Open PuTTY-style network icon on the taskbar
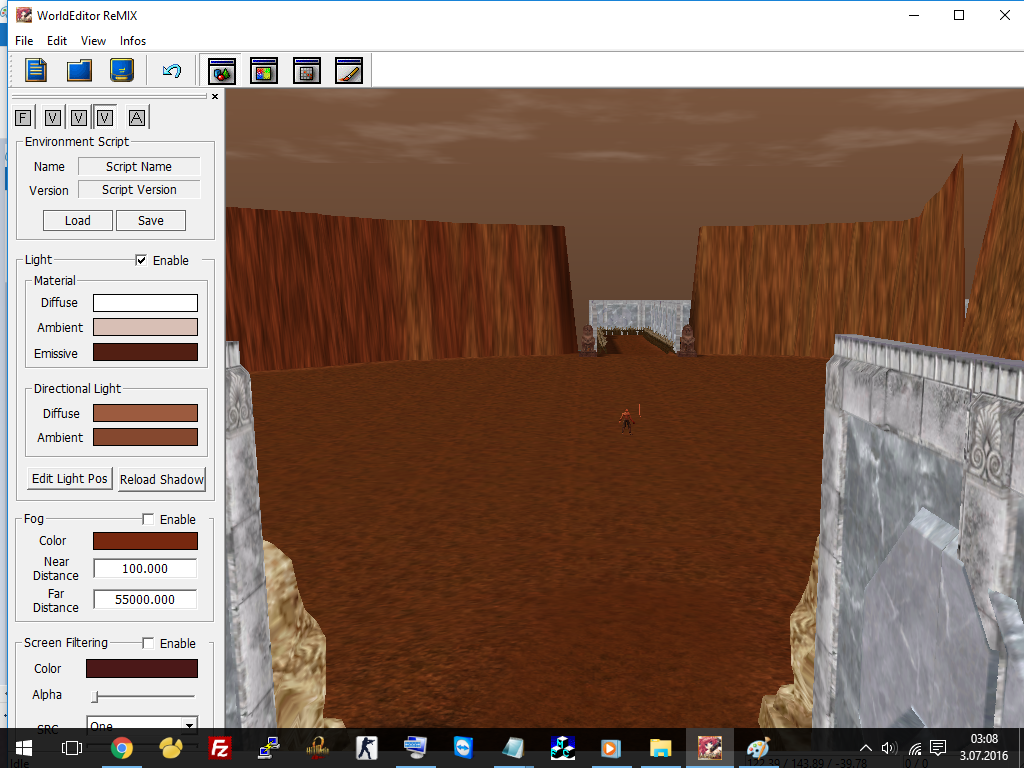This screenshot has height=768, width=1024. click(x=269, y=748)
